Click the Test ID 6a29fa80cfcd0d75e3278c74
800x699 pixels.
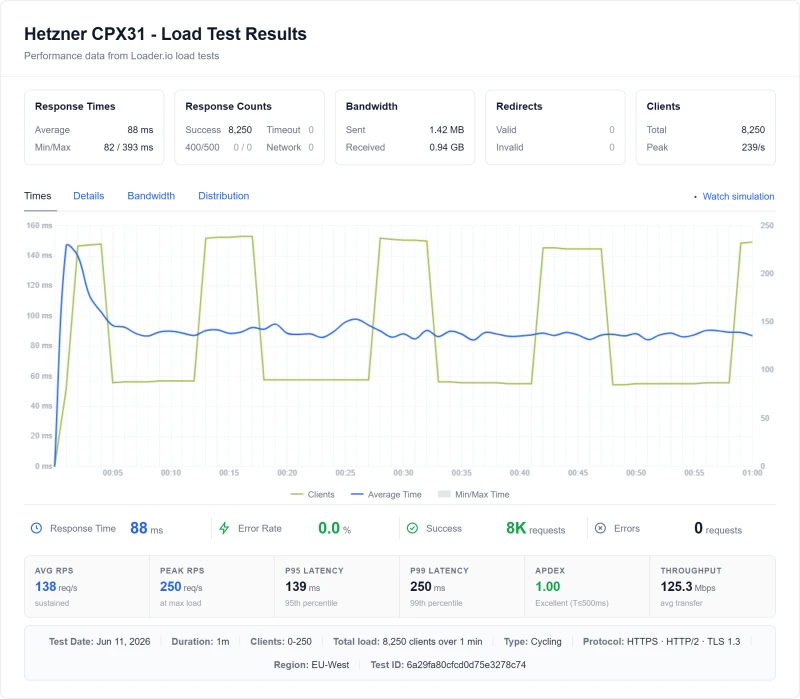[448, 665]
